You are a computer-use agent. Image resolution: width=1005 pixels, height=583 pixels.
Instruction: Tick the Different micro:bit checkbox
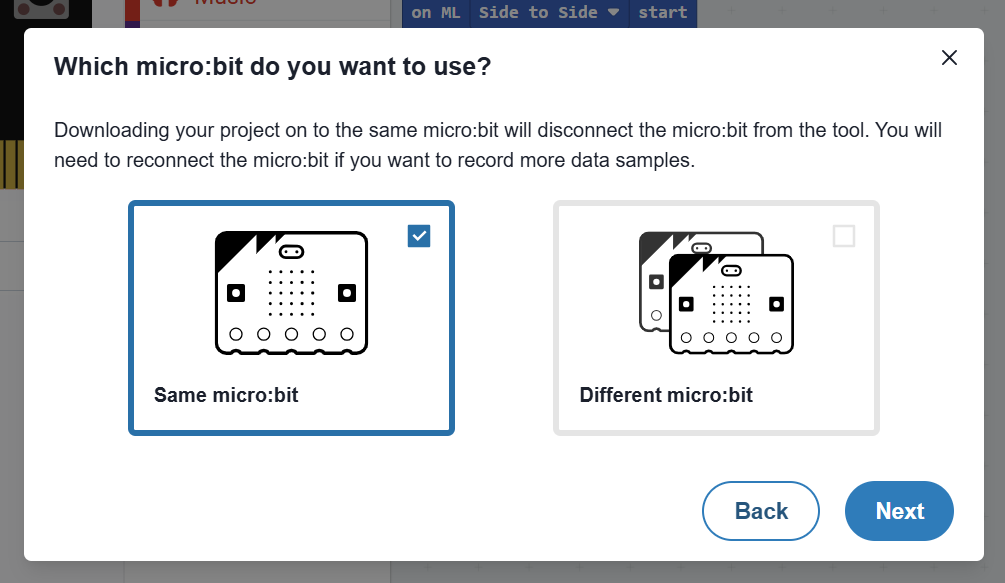click(844, 236)
